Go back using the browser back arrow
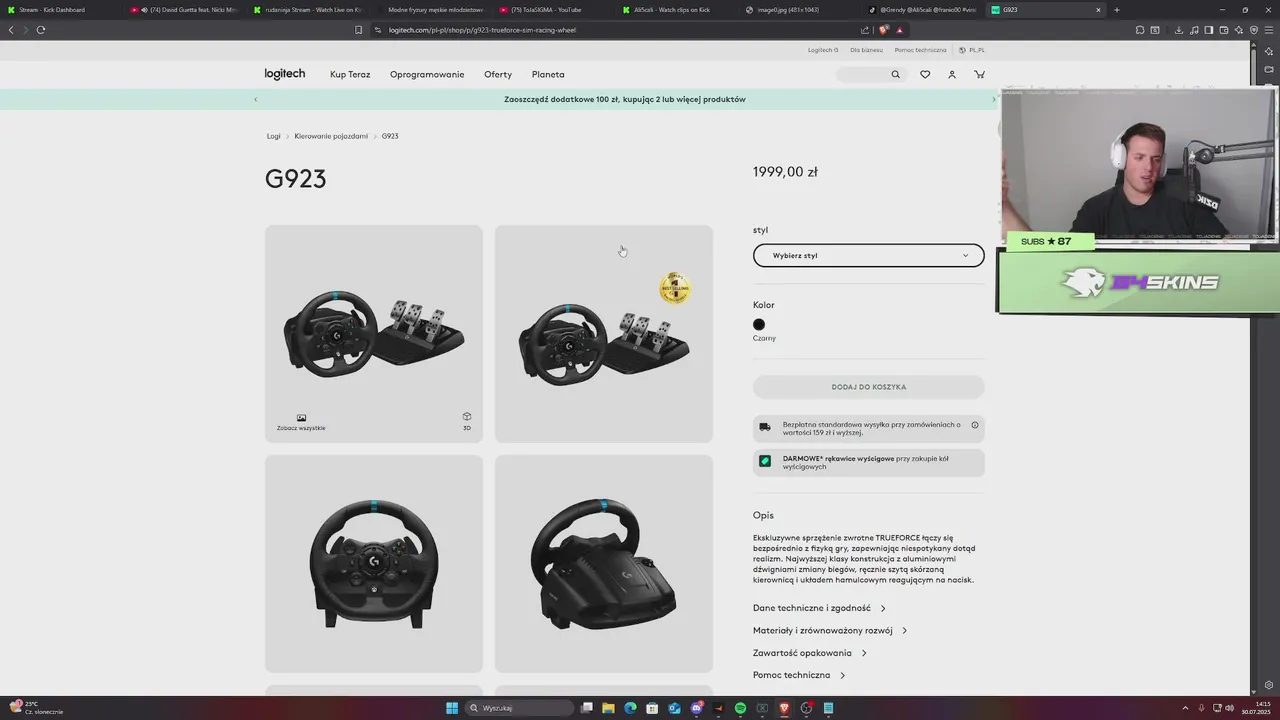The image size is (1280, 720). click(x=11, y=30)
